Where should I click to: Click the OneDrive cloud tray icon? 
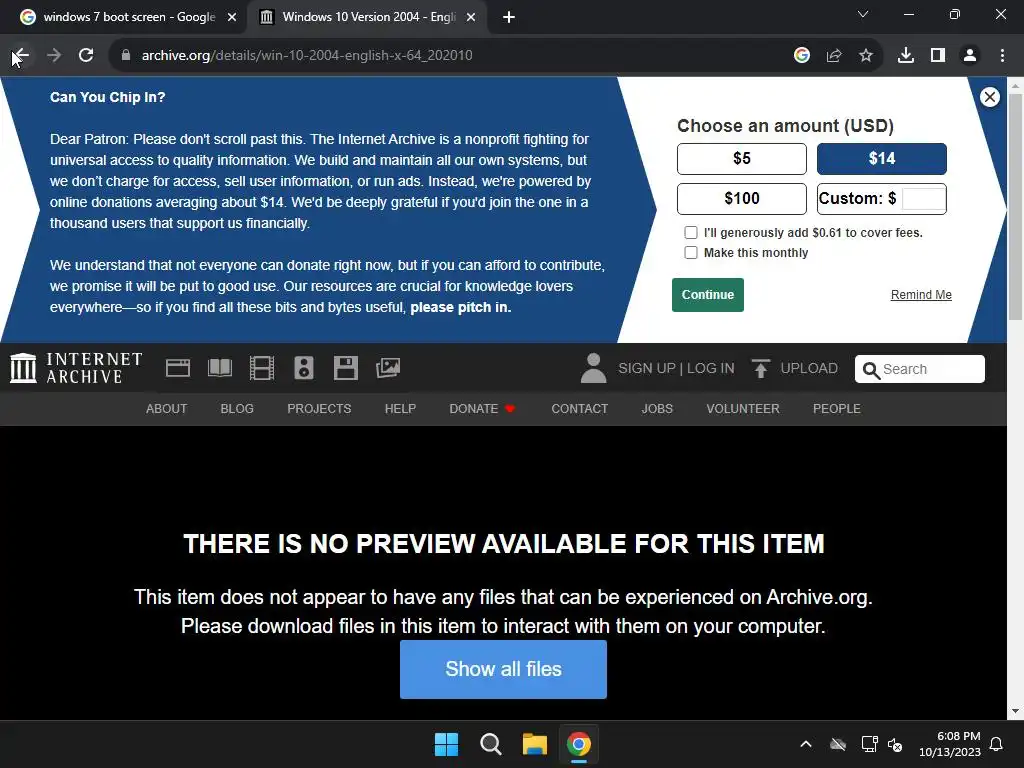(x=838, y=744)
